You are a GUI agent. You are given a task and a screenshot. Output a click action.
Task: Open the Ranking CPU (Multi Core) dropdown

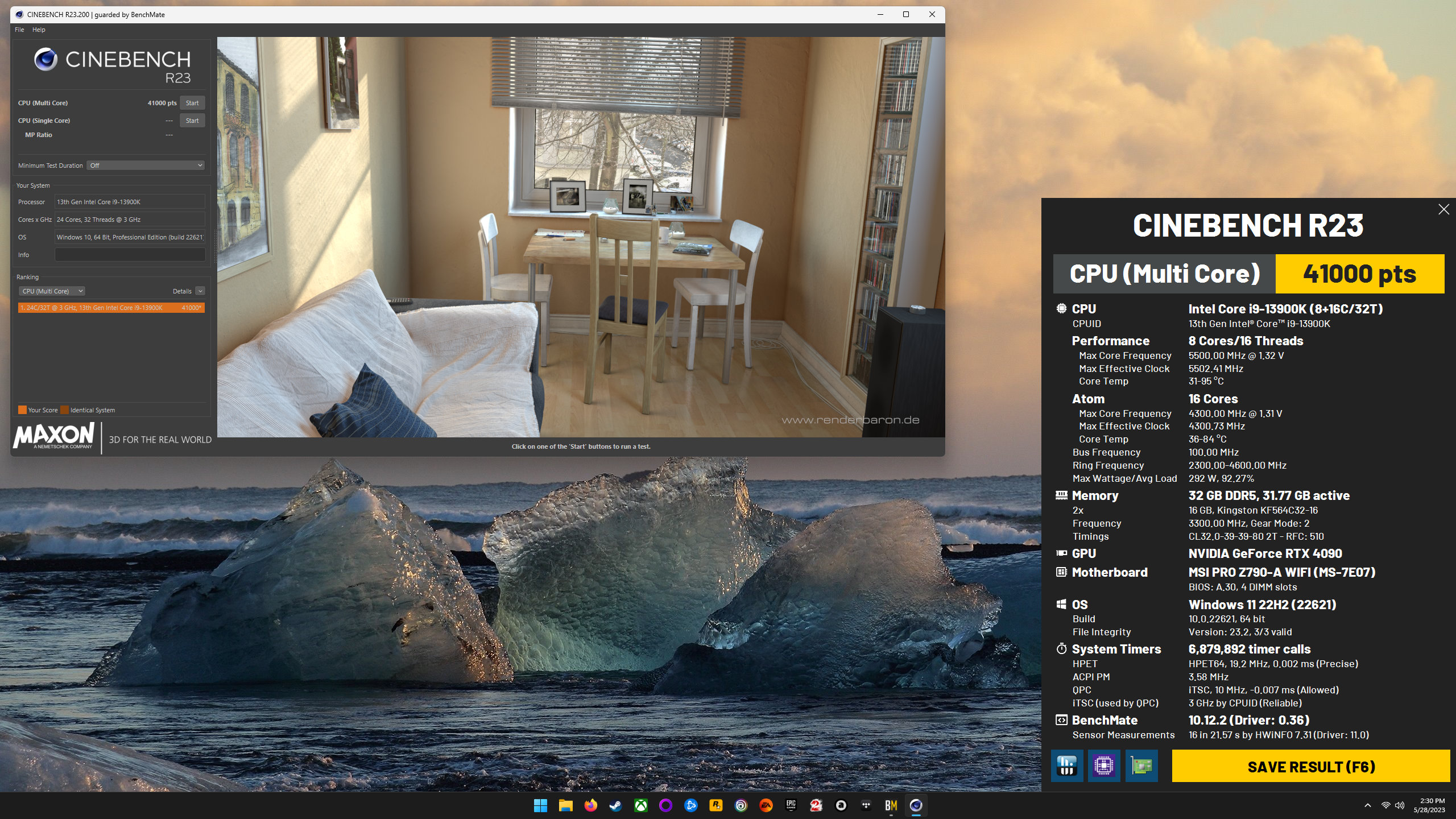tap(52, 291)
